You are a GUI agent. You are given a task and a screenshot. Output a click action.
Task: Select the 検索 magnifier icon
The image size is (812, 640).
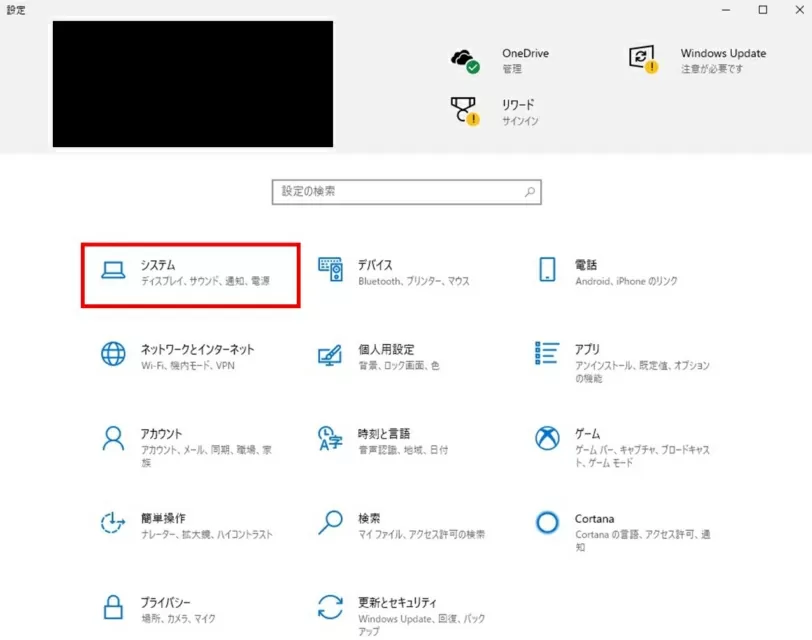[x=330, y=522]
